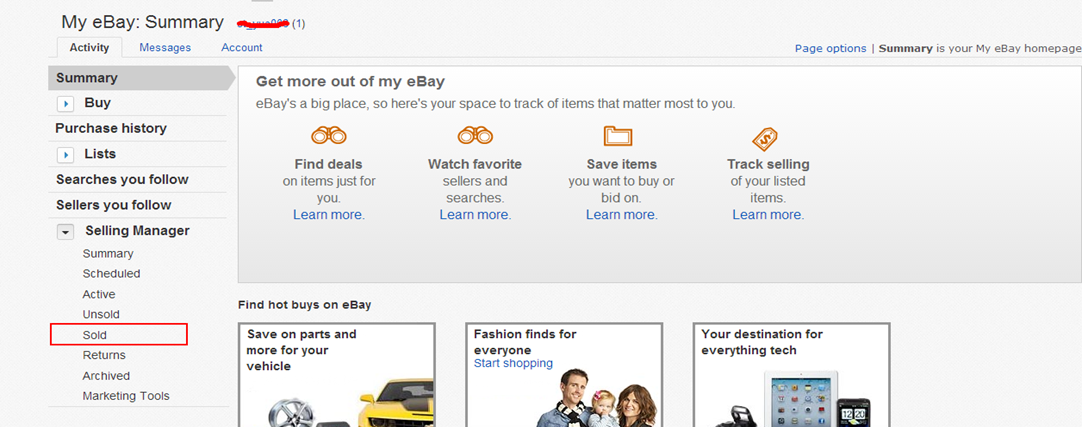Click 'Save on parts and more' heading
The width and height of the screenshot is (1082, 427).
click(302, 350)
